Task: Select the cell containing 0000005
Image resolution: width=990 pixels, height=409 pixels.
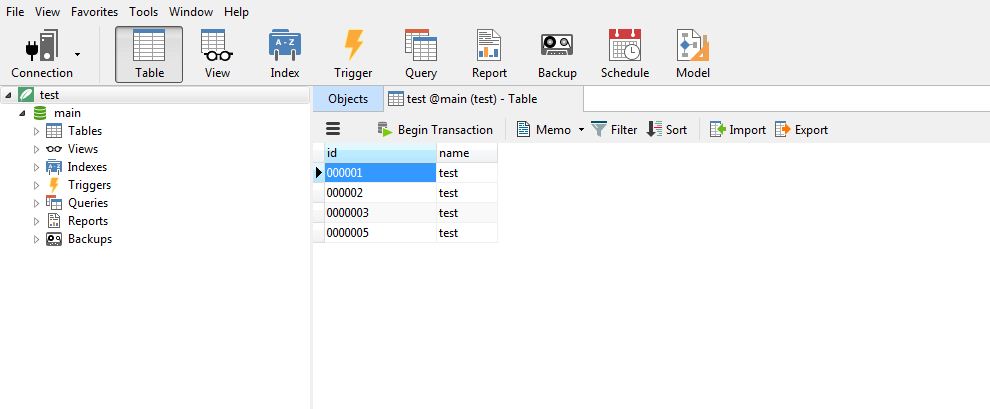Action: coord(380,233)
